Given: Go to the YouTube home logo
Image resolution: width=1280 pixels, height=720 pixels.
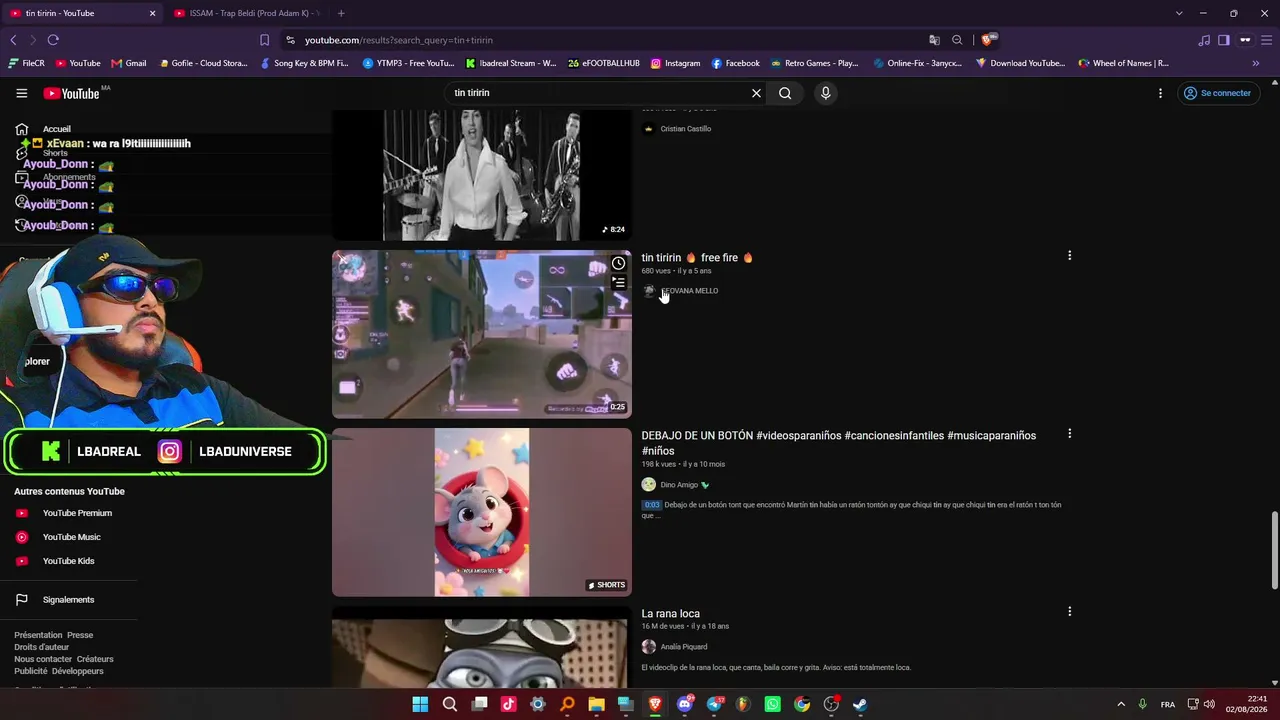Looking at the screenshot, I should point(72,93).
